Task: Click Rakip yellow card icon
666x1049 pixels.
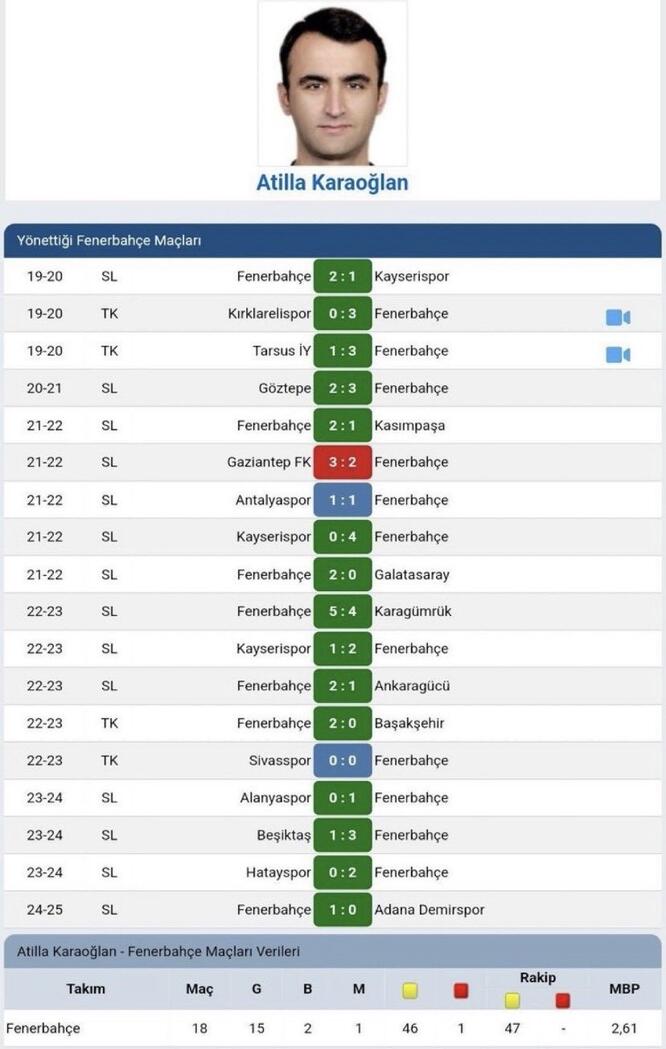Action: click(512, 1000)
